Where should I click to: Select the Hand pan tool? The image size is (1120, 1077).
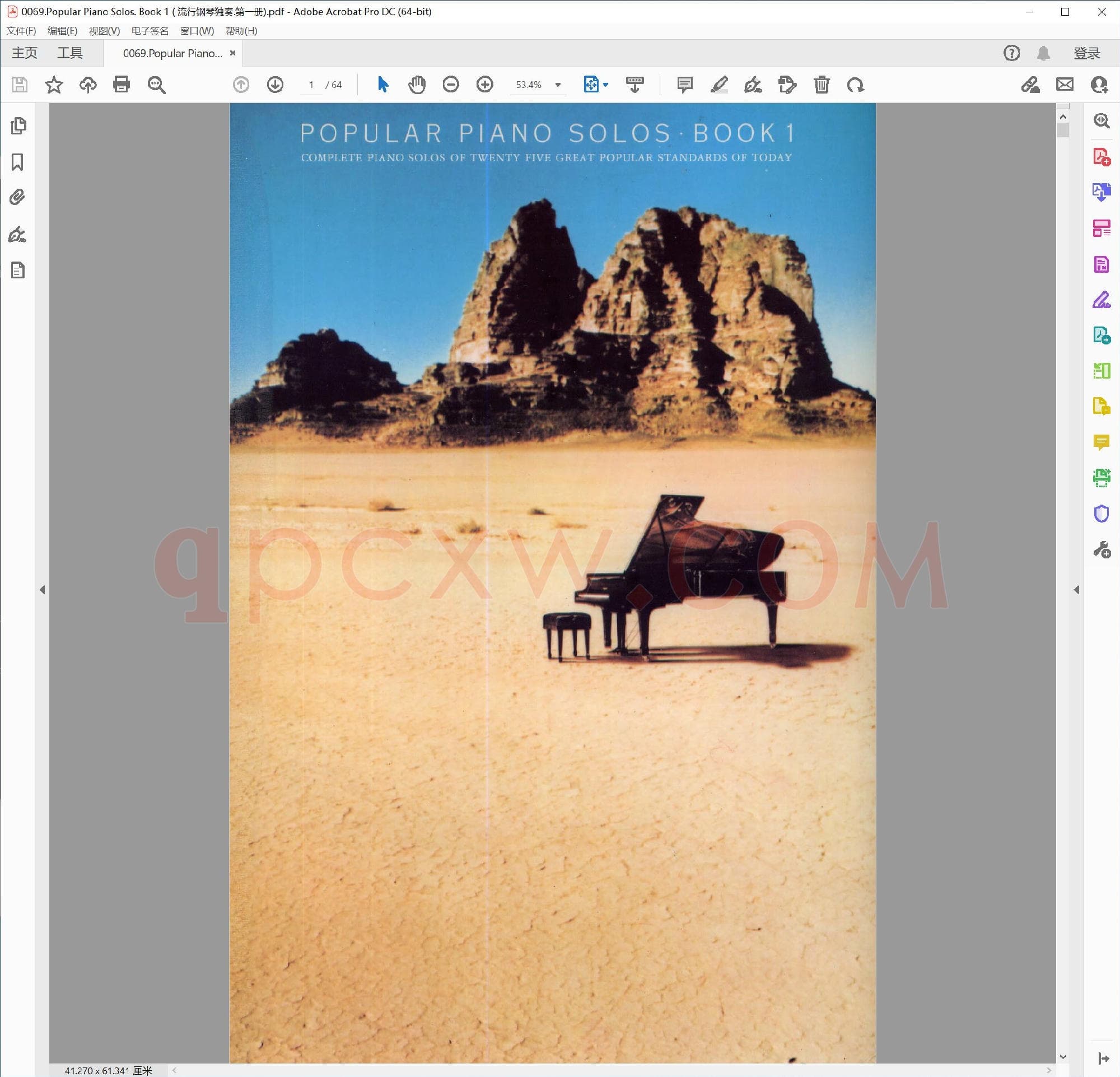tap(417, 85)
